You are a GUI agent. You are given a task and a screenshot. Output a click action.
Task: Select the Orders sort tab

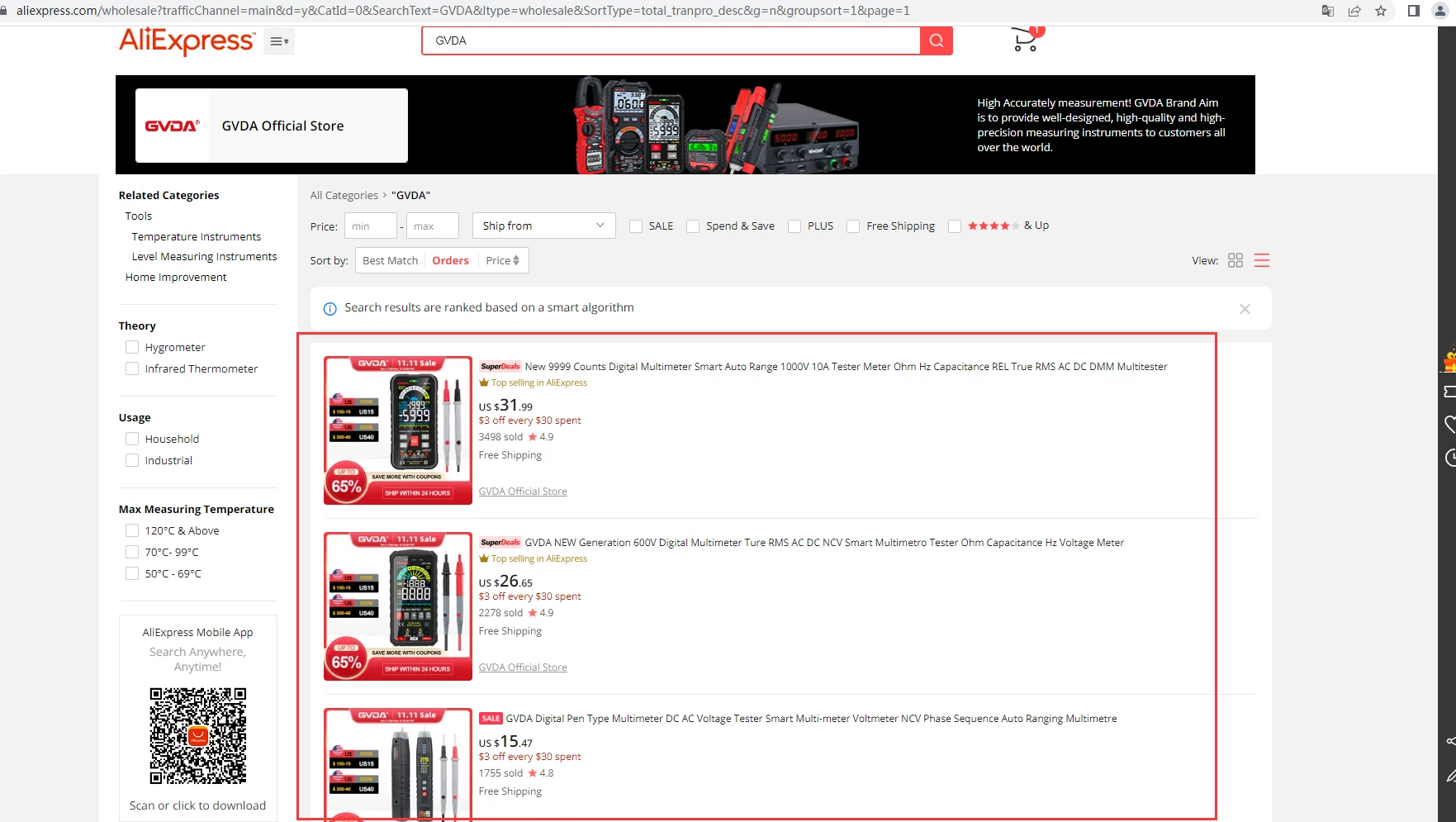[x=450, y=260]
